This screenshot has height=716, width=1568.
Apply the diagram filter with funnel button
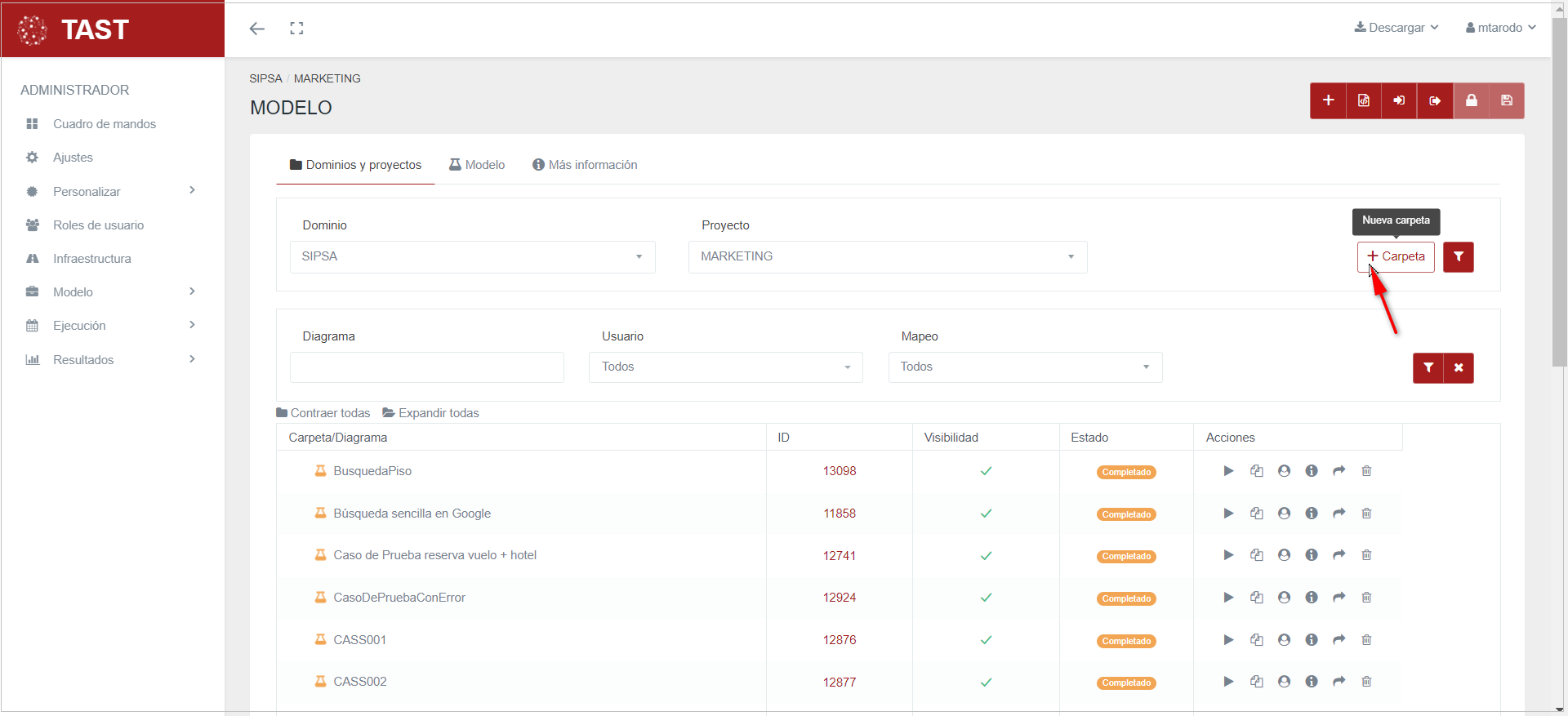[x=1428, y=367]
